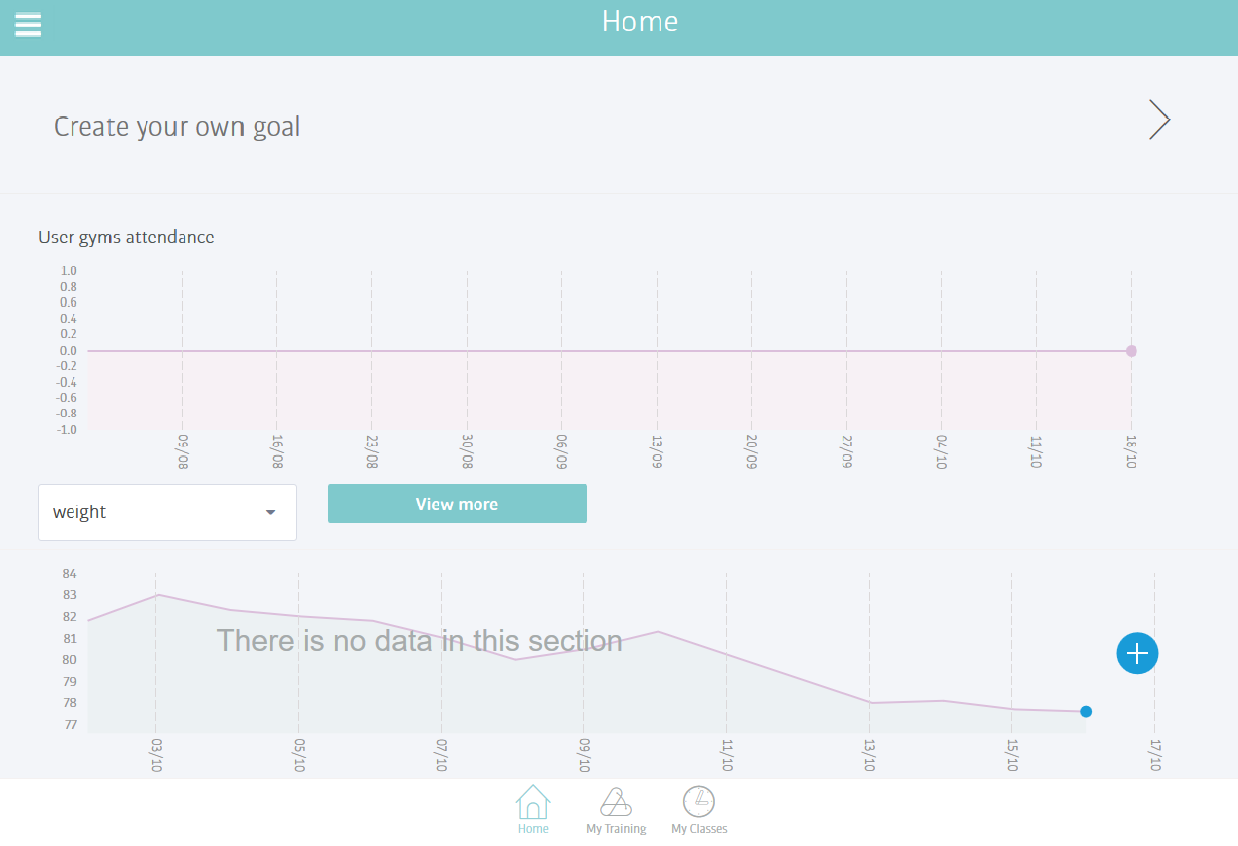
Task: Click the right chevron arrow for goal
Action: tap(1159, 120)
